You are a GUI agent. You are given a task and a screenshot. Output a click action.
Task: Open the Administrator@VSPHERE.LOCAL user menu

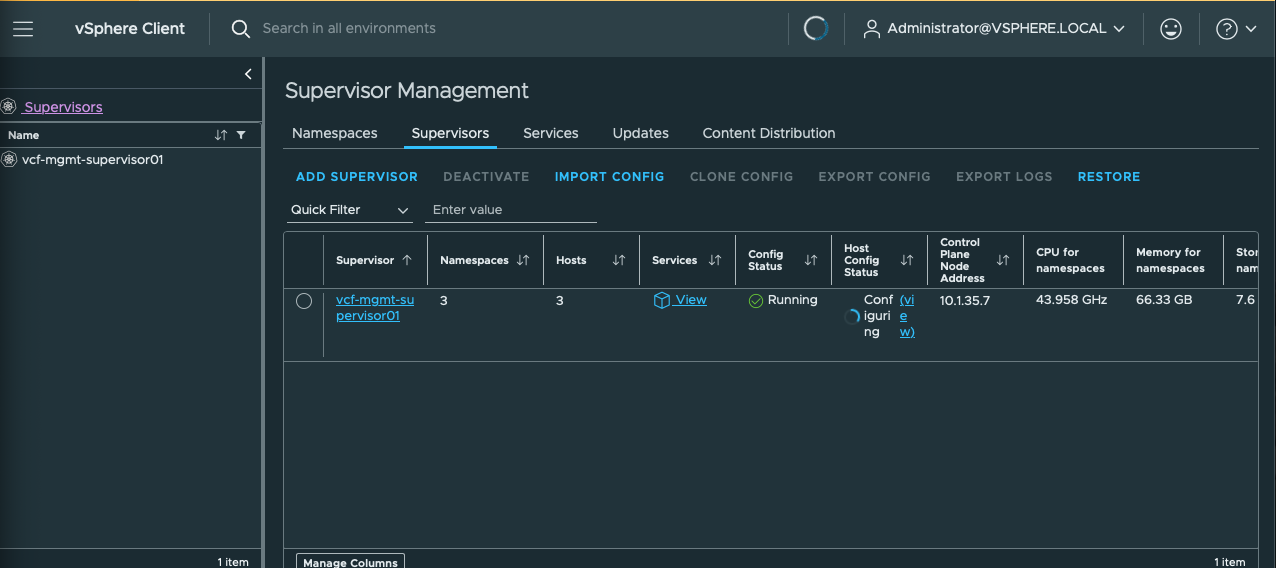coord(994,29)
